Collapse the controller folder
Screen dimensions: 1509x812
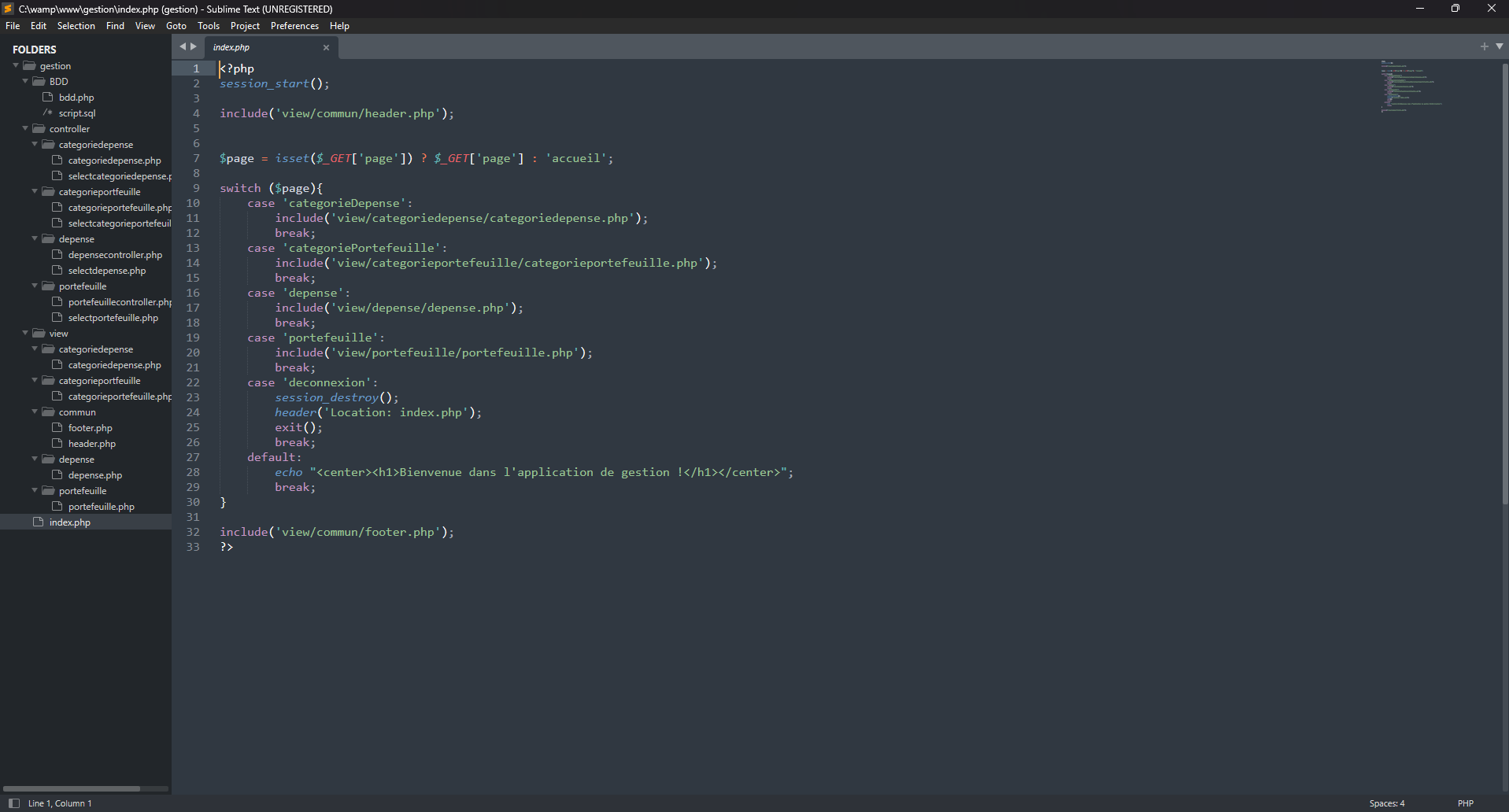pyautogui.click(x=25, y=128)
